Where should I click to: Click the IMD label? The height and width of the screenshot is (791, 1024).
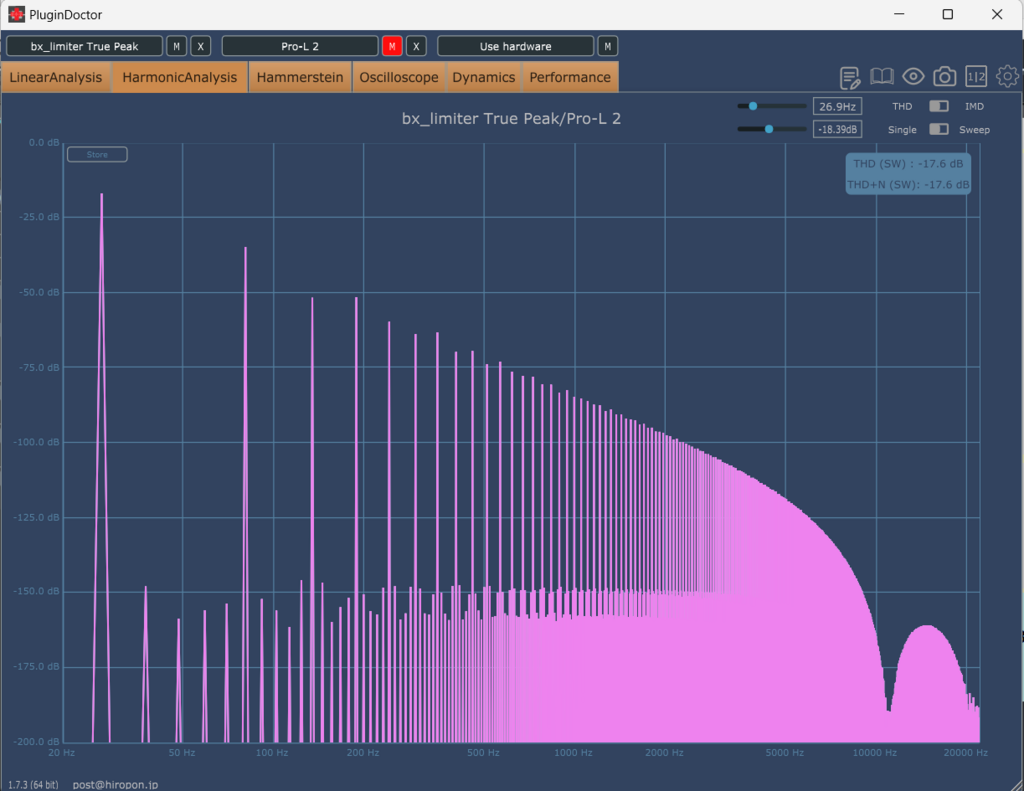click(x=974, y=106)
